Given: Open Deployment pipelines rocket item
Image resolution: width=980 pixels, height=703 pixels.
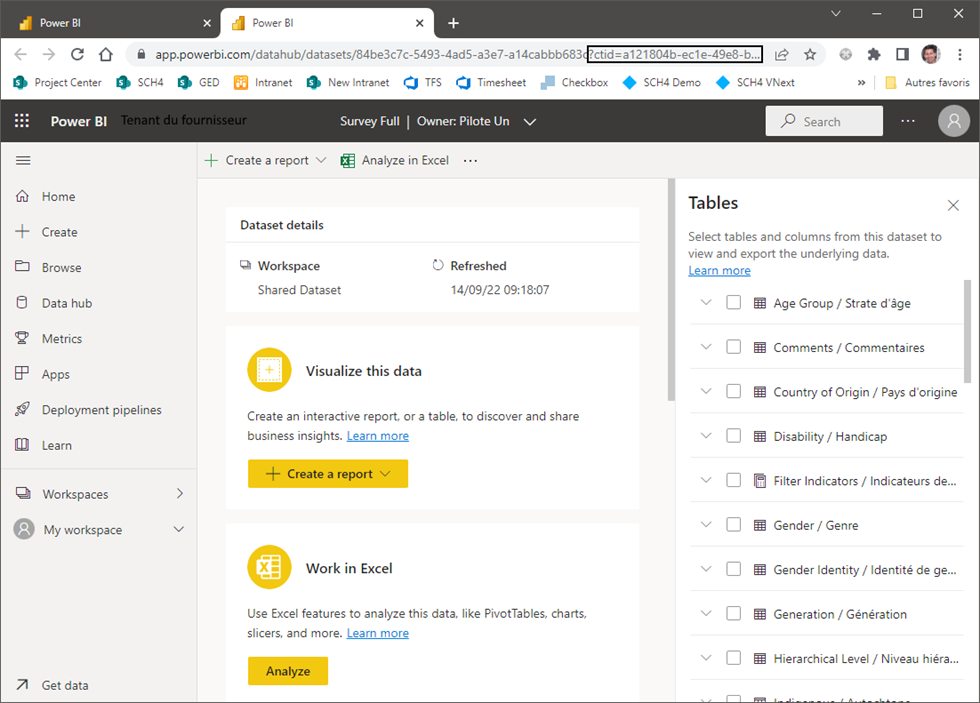Looking at the screenshot, I should click(101, 410).
